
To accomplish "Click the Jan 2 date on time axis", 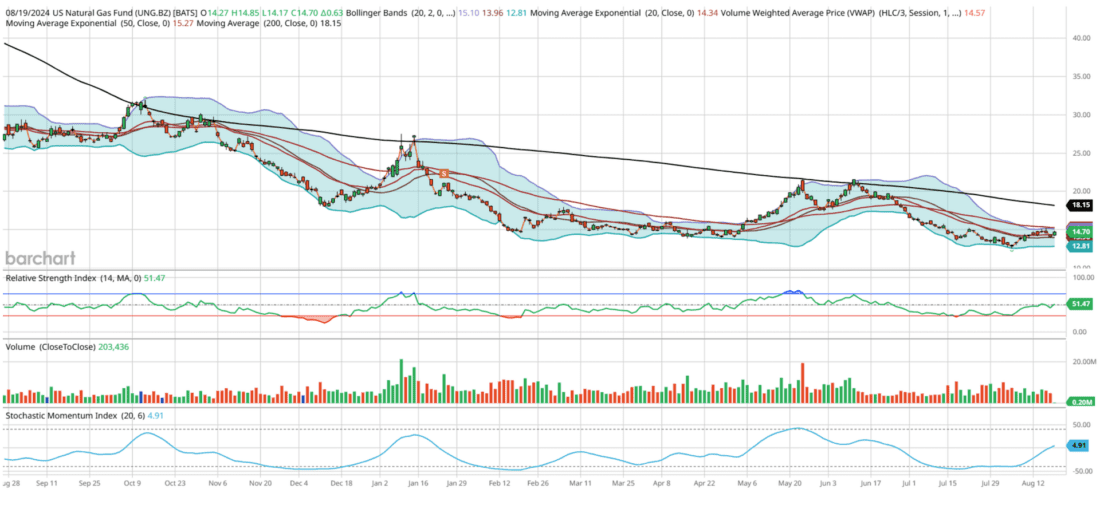I will pos(380,483).
